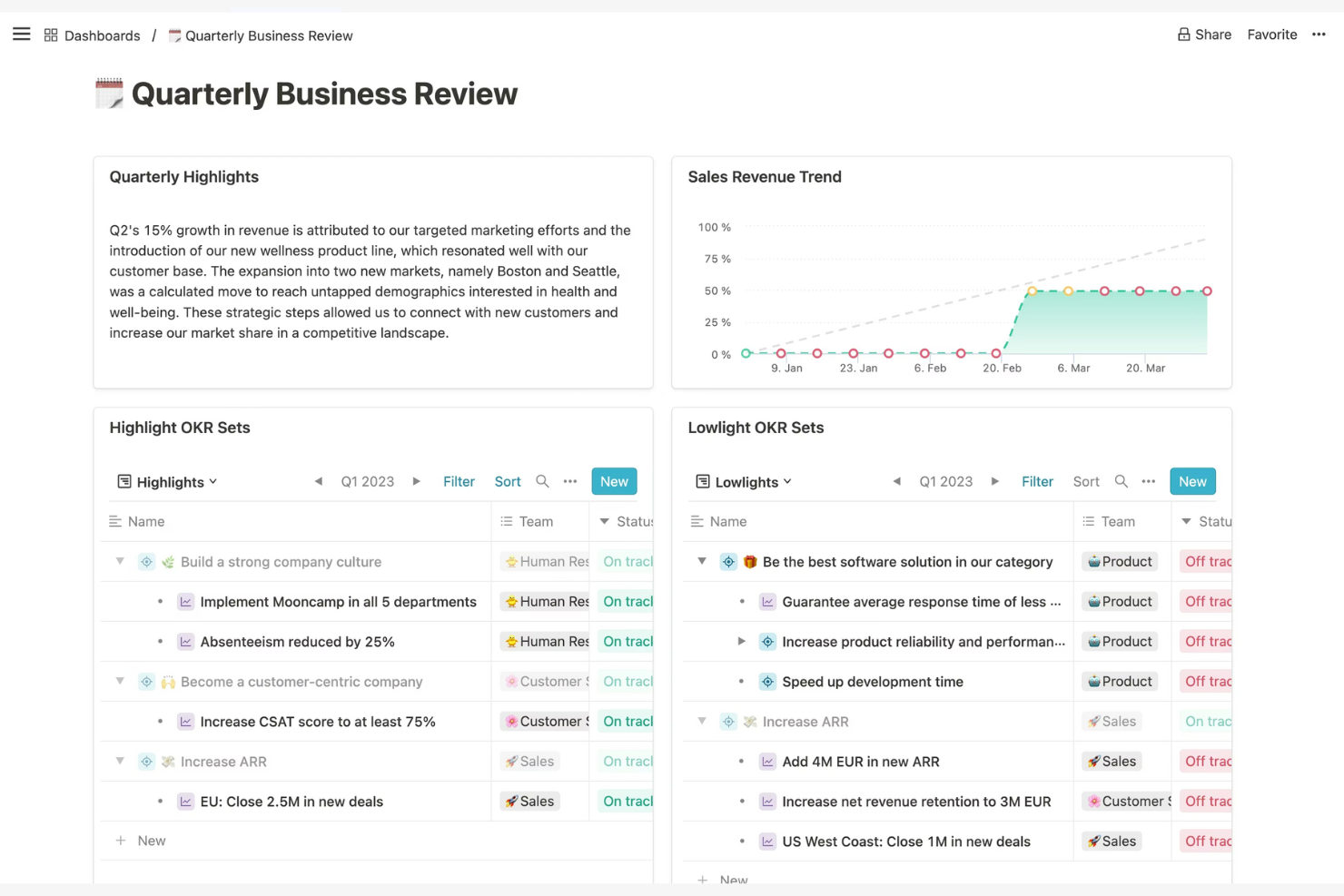
Task: Click the Share button
Action: [x=1204, y=34]
